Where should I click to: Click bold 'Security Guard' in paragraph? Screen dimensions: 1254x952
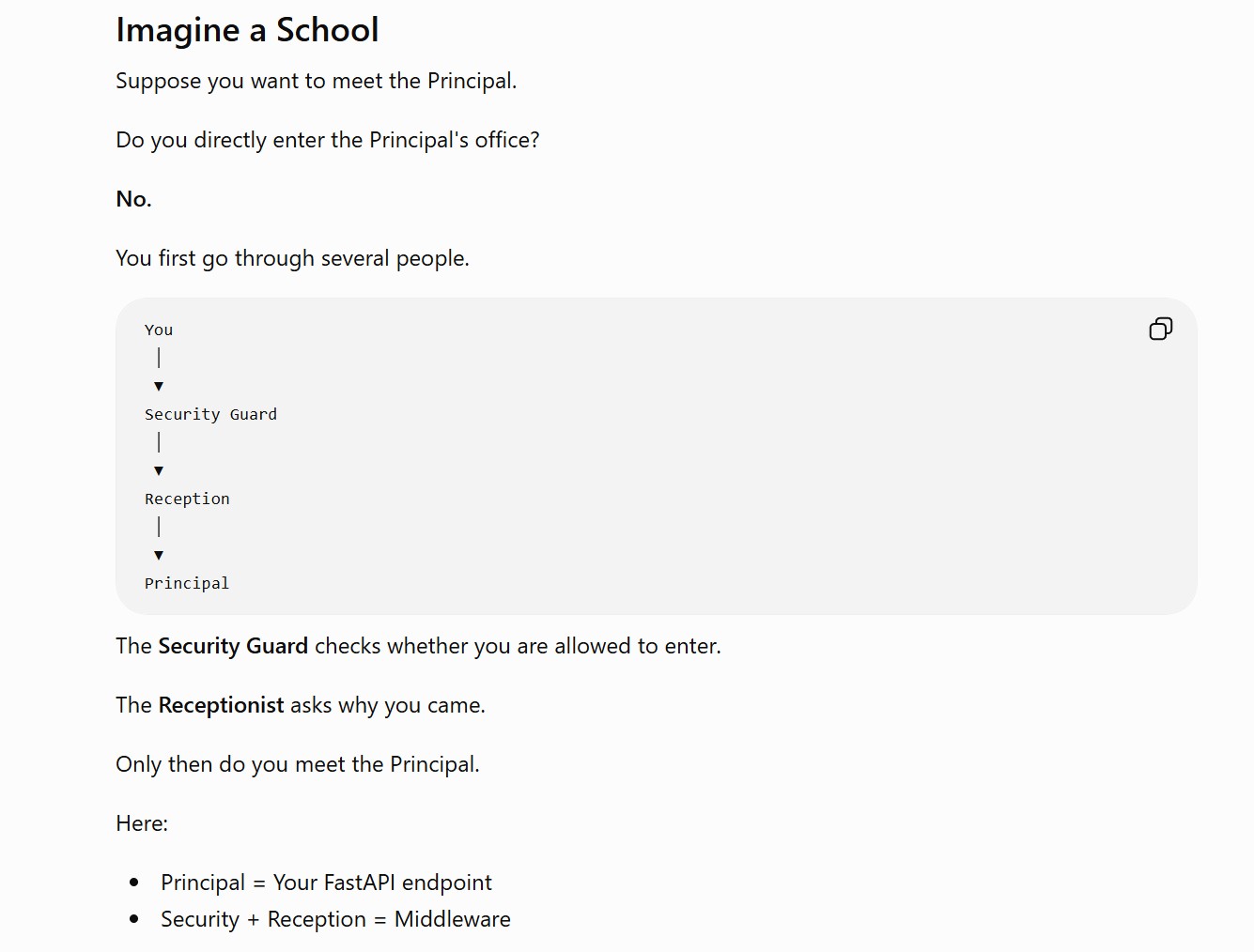coord(233,646)
